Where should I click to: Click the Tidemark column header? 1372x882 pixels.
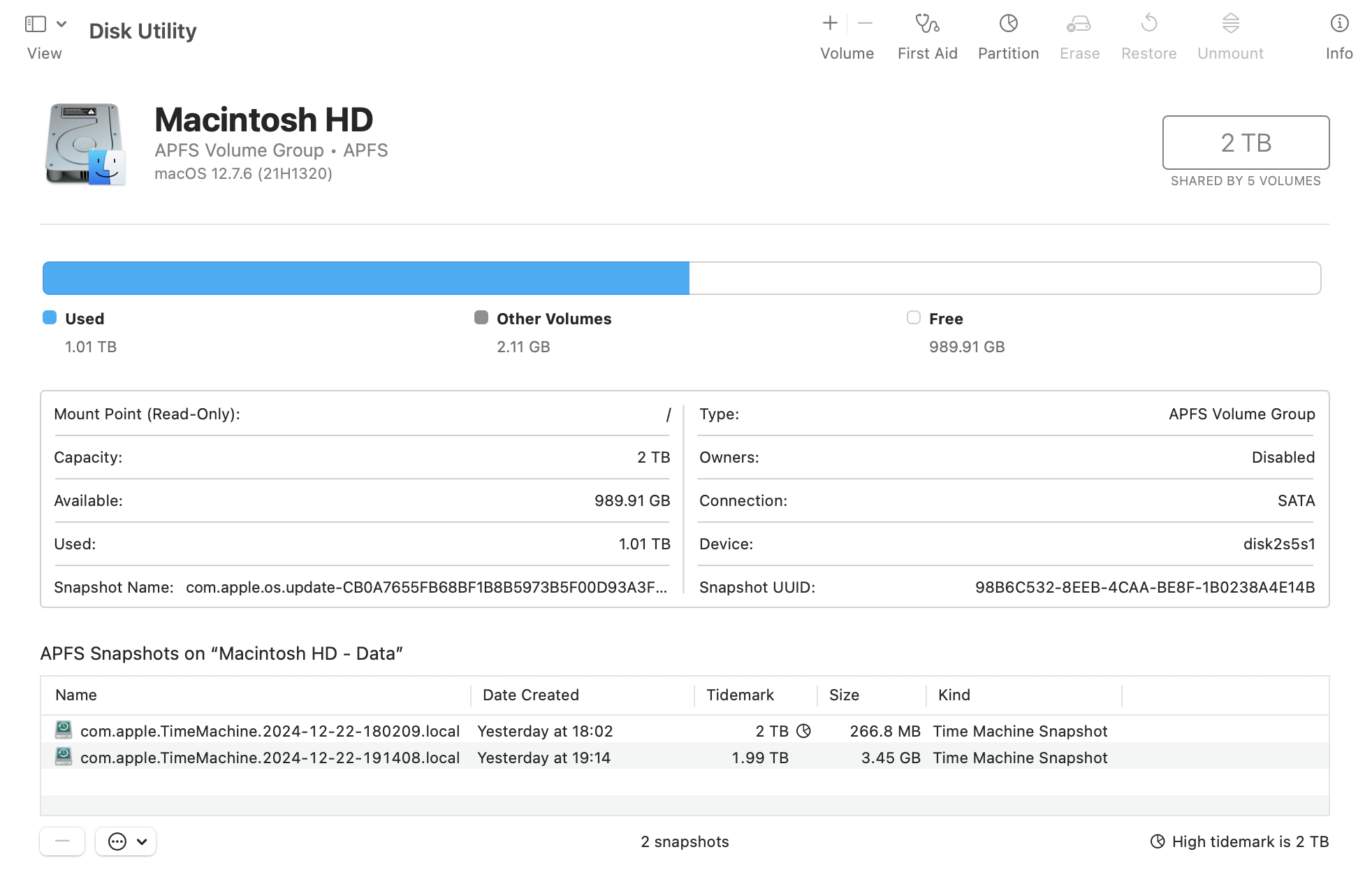(x=740, y=695)
